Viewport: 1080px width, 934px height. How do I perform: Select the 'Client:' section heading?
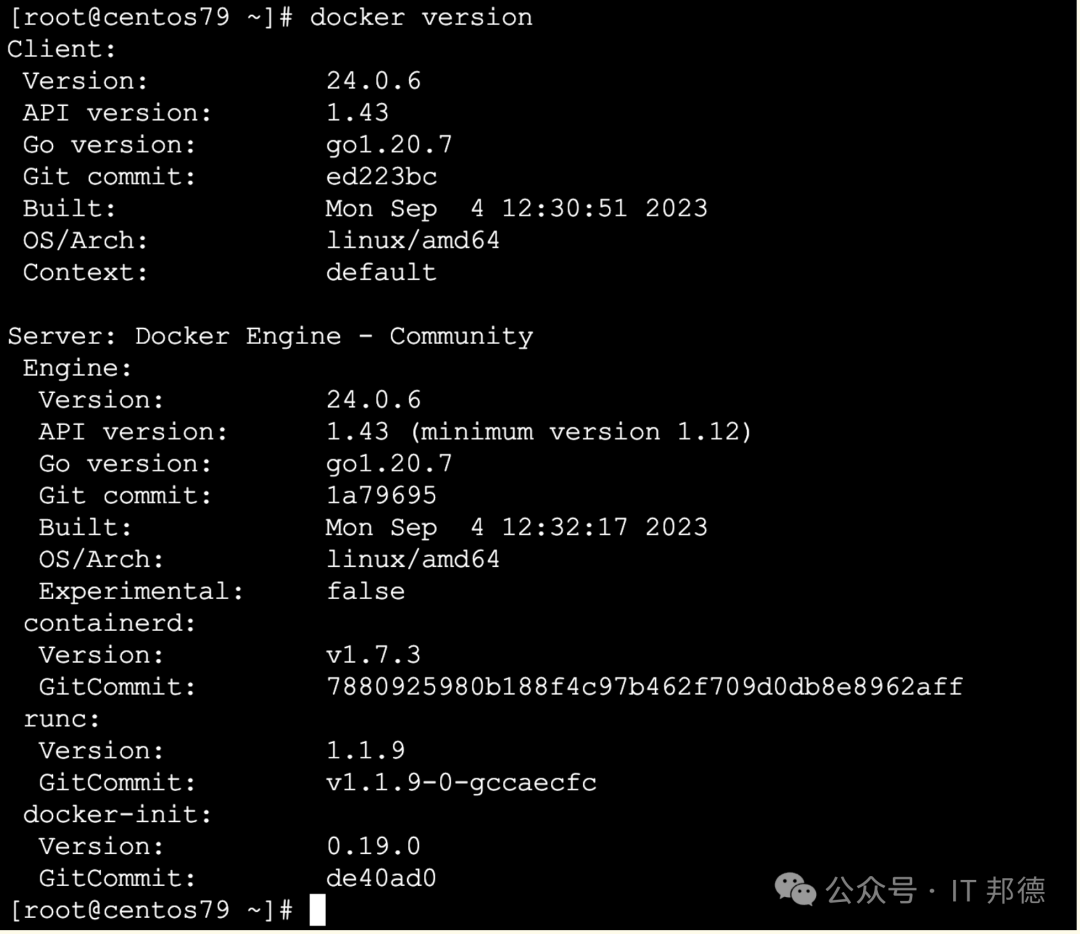(x=62, y=49)
